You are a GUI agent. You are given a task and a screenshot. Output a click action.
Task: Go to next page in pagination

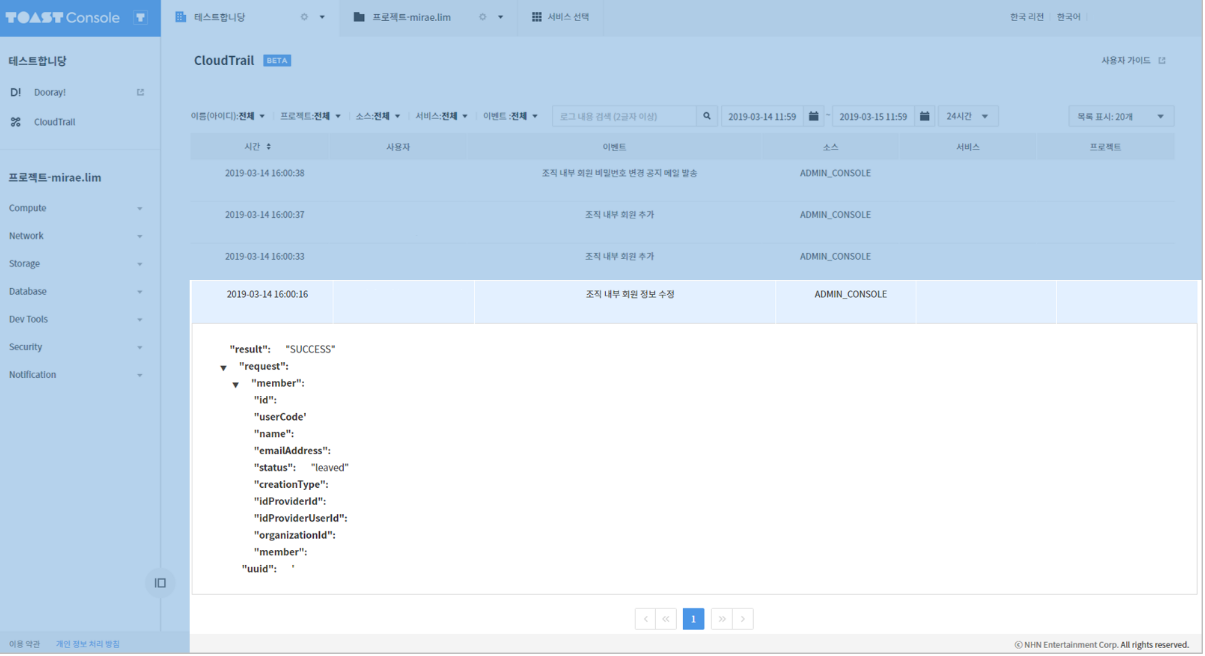pyautogui.click(x=743, y=619)
